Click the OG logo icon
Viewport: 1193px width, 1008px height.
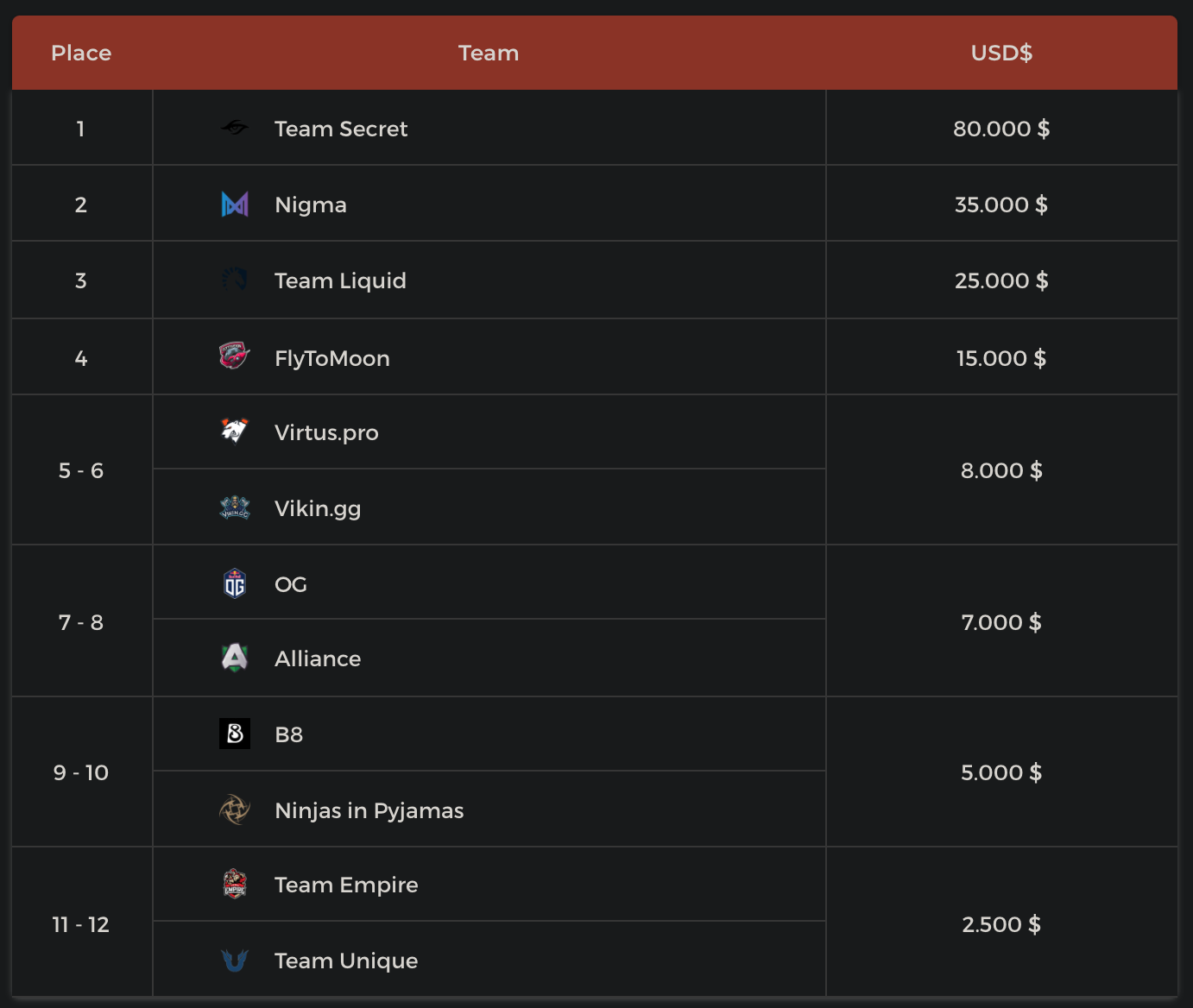[x=234, y=584]
